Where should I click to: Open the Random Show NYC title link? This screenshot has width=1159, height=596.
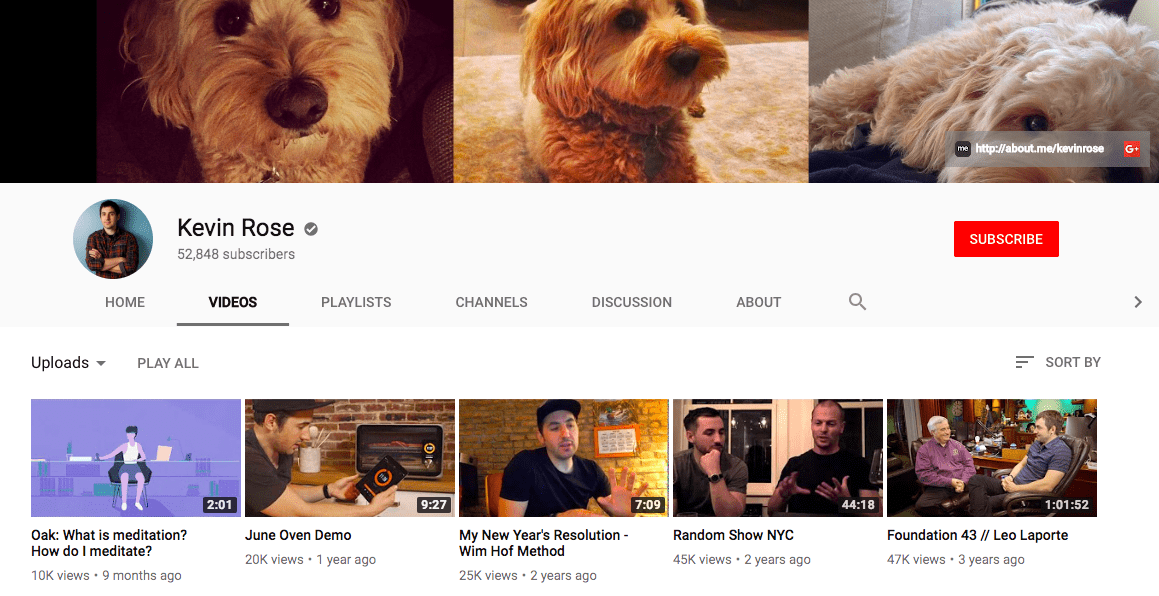tap(733, 535)
